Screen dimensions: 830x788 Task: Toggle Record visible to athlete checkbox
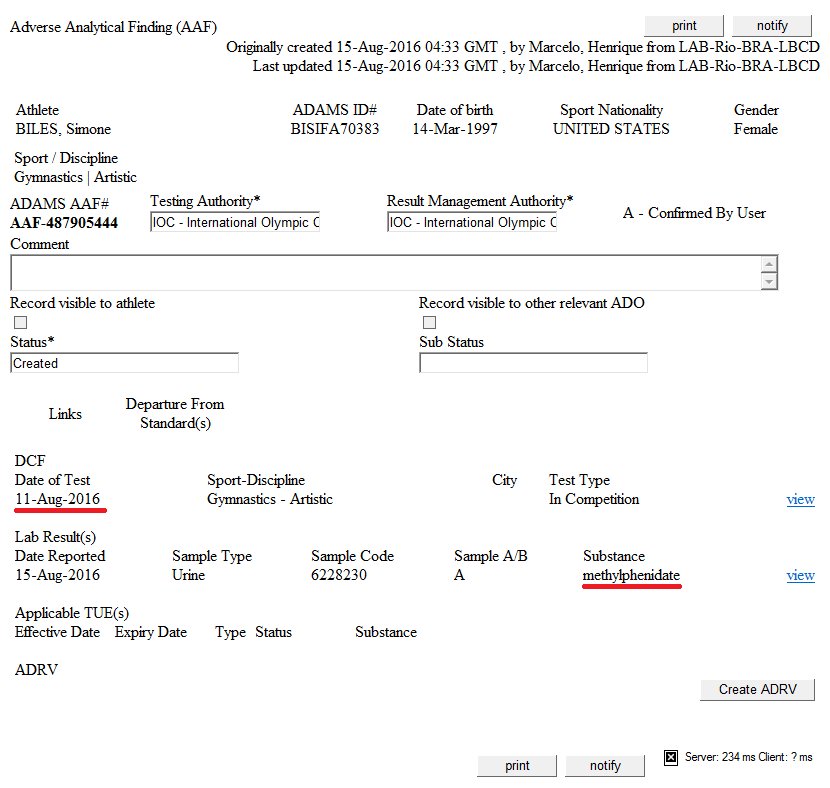(21, 322)
